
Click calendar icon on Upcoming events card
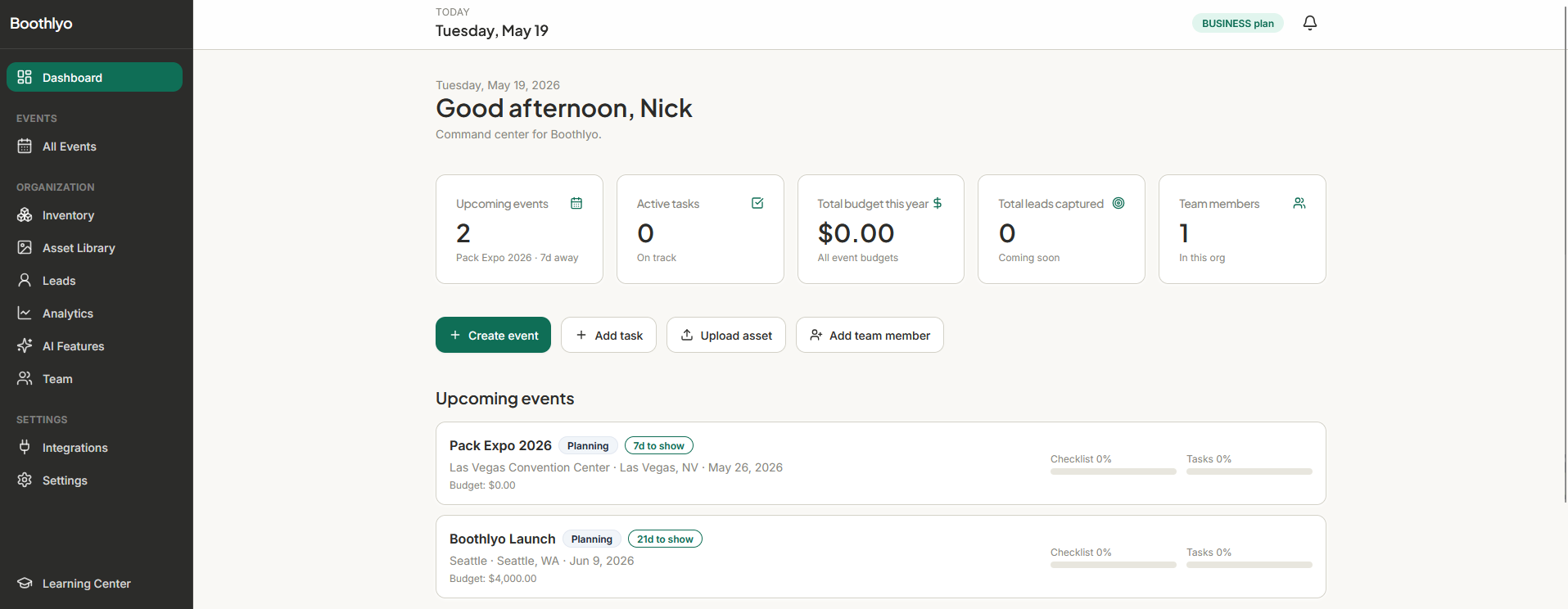pyautogui.click(x=576, y=203)
